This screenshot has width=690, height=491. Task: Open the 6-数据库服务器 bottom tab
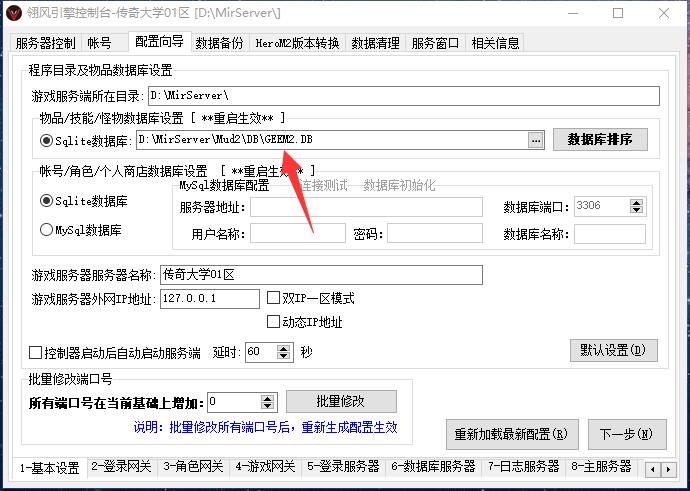click(x=433, y=467)
